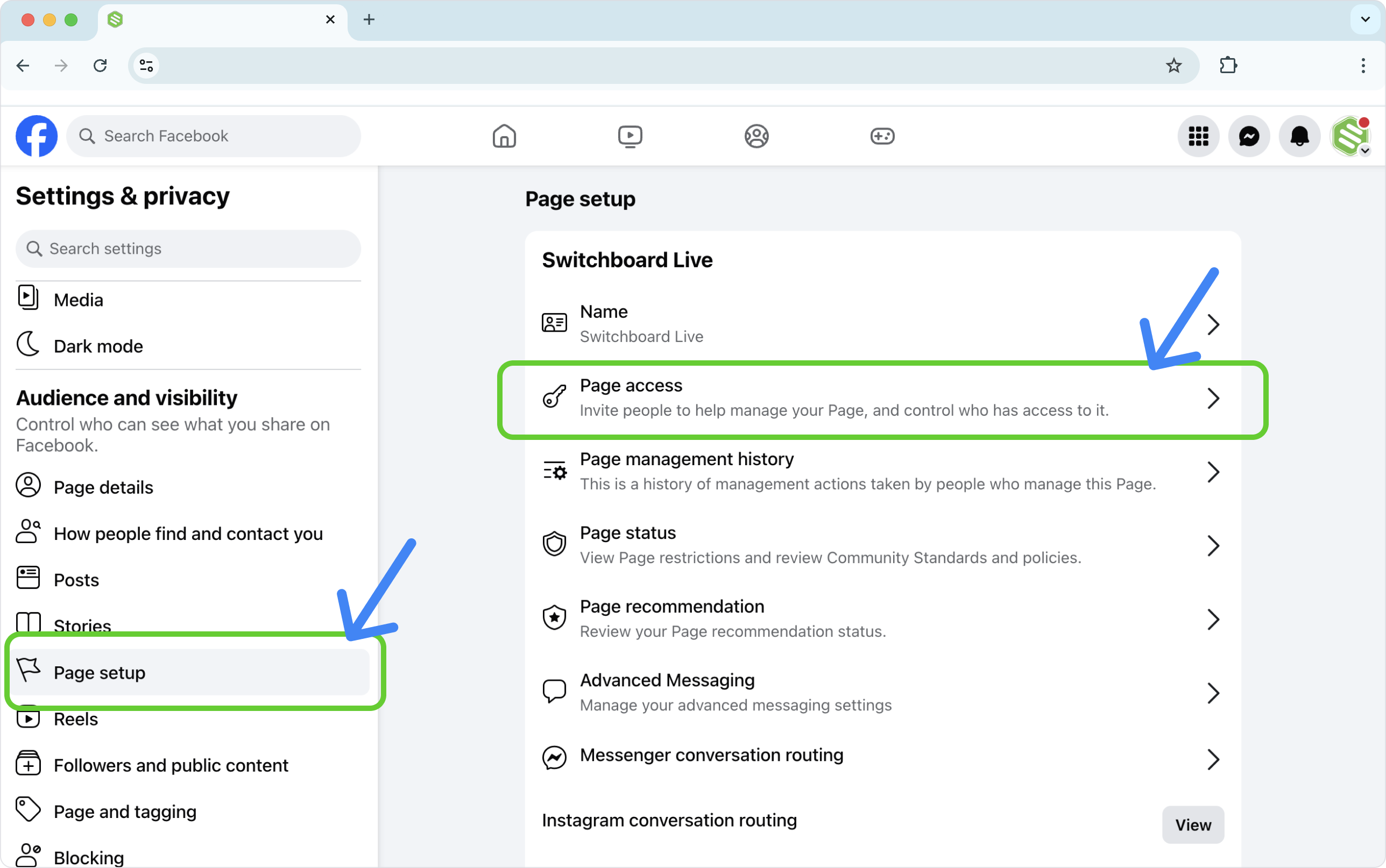Open How people find and contact you

pos(188,533)
